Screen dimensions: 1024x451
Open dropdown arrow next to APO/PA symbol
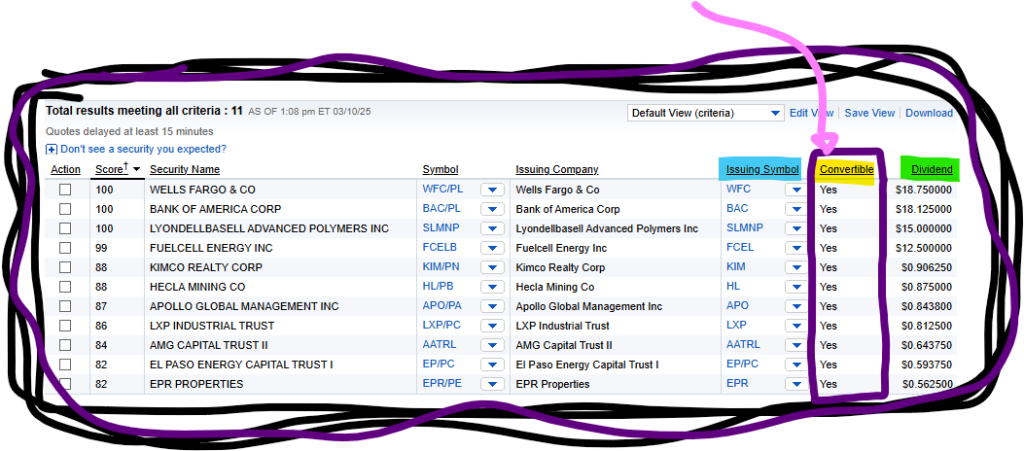(492, 306)
